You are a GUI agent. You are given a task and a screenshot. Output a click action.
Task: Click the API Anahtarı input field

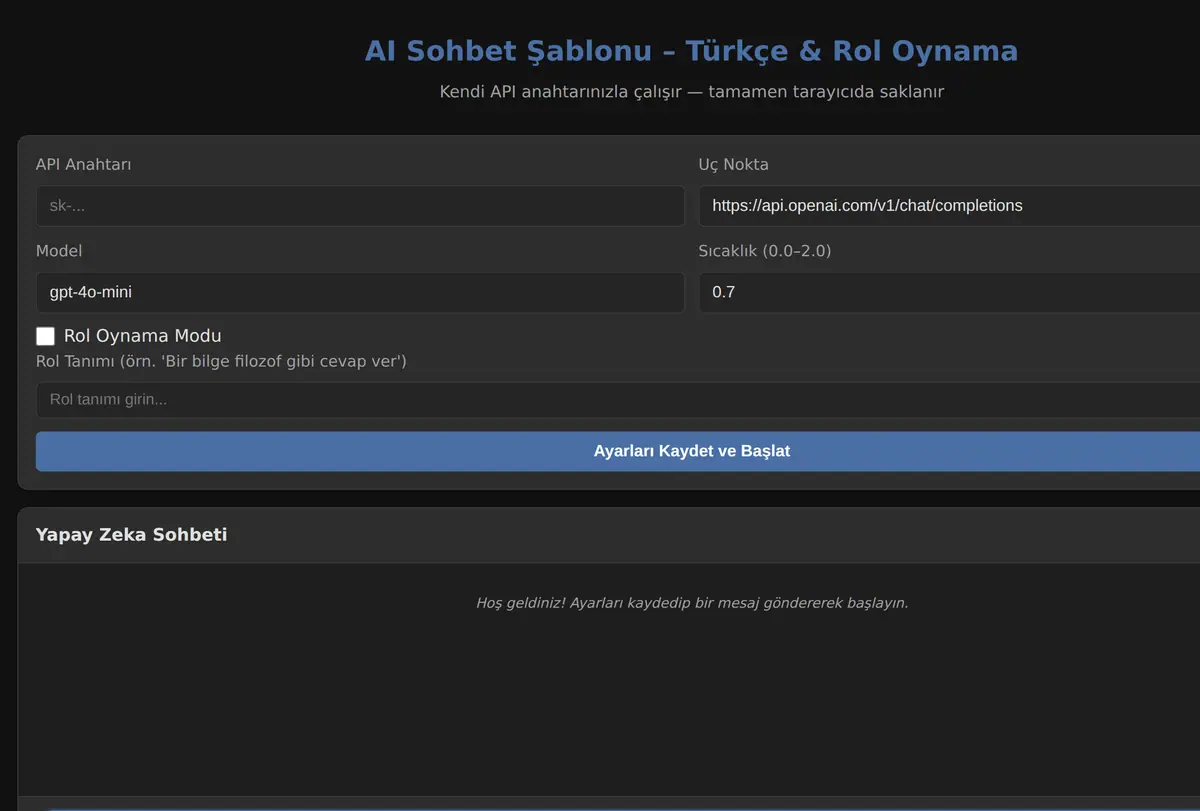[x=360, y=205]
